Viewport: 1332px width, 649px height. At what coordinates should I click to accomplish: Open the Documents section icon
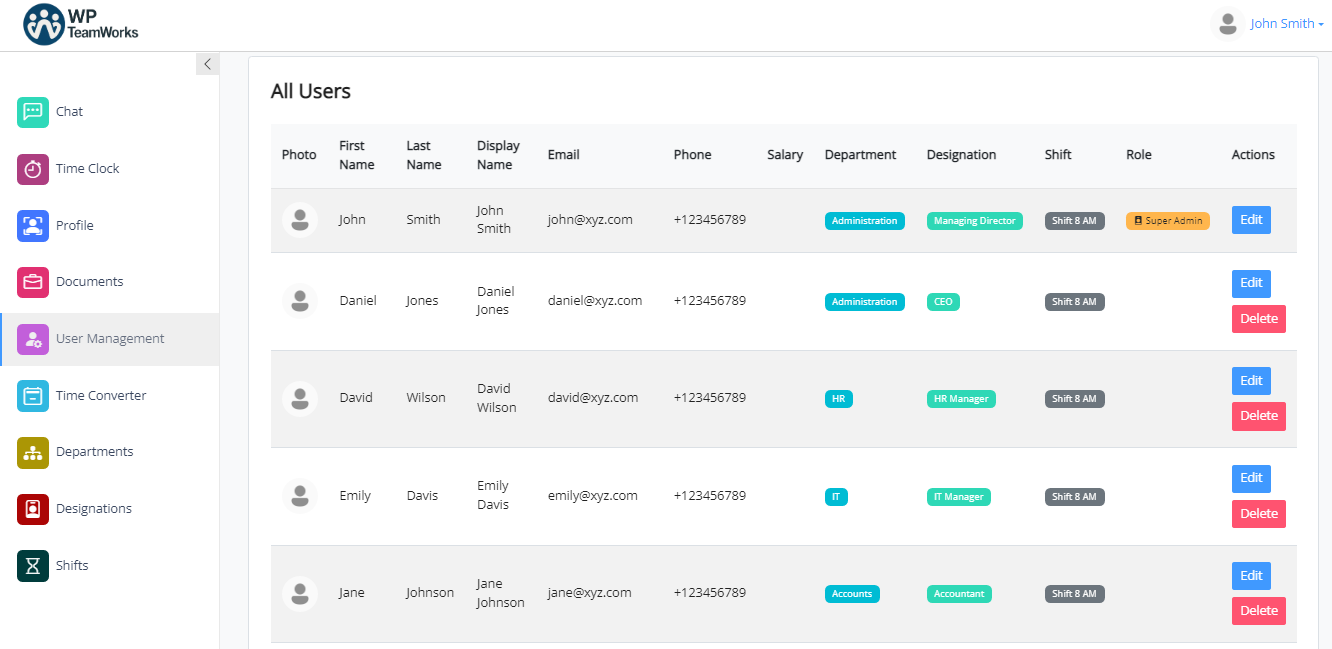pyautogui.click(x=31, y=281)
